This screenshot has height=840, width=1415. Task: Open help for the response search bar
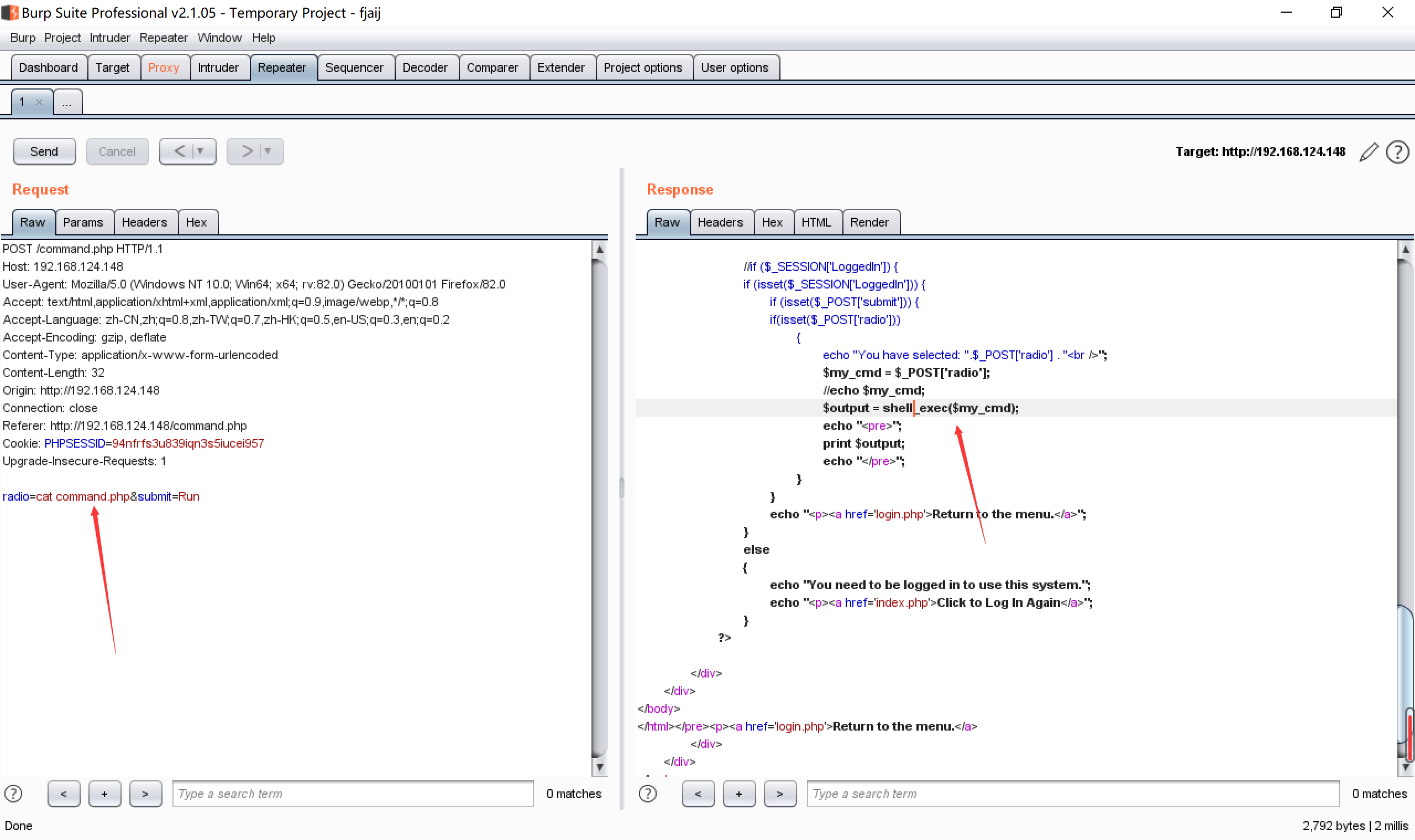coord(647,794)
